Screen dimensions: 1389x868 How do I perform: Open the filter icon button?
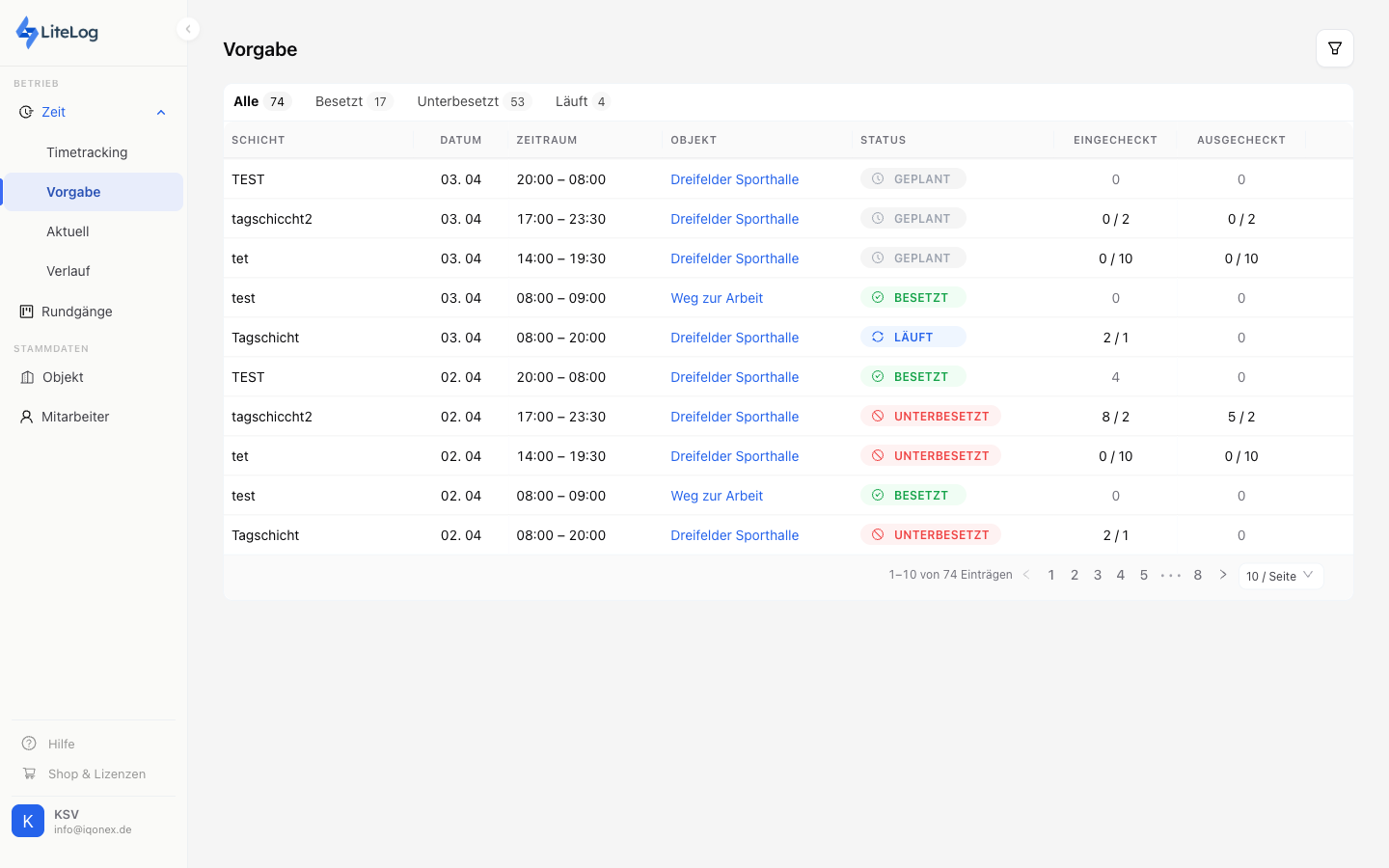click(x=1334, y=48)
